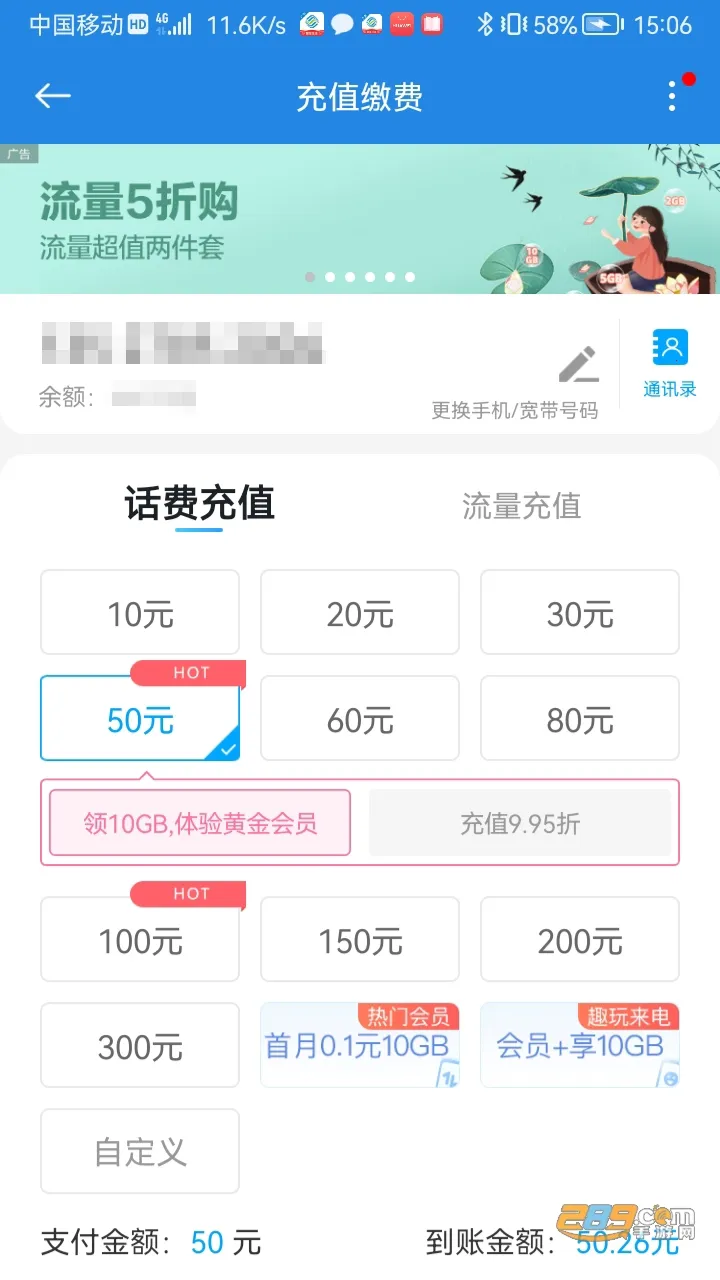The height and width of the screenshot is (1280, 720).
Task: Select the 50元 HOT recharge option
Action: [140, 719]
